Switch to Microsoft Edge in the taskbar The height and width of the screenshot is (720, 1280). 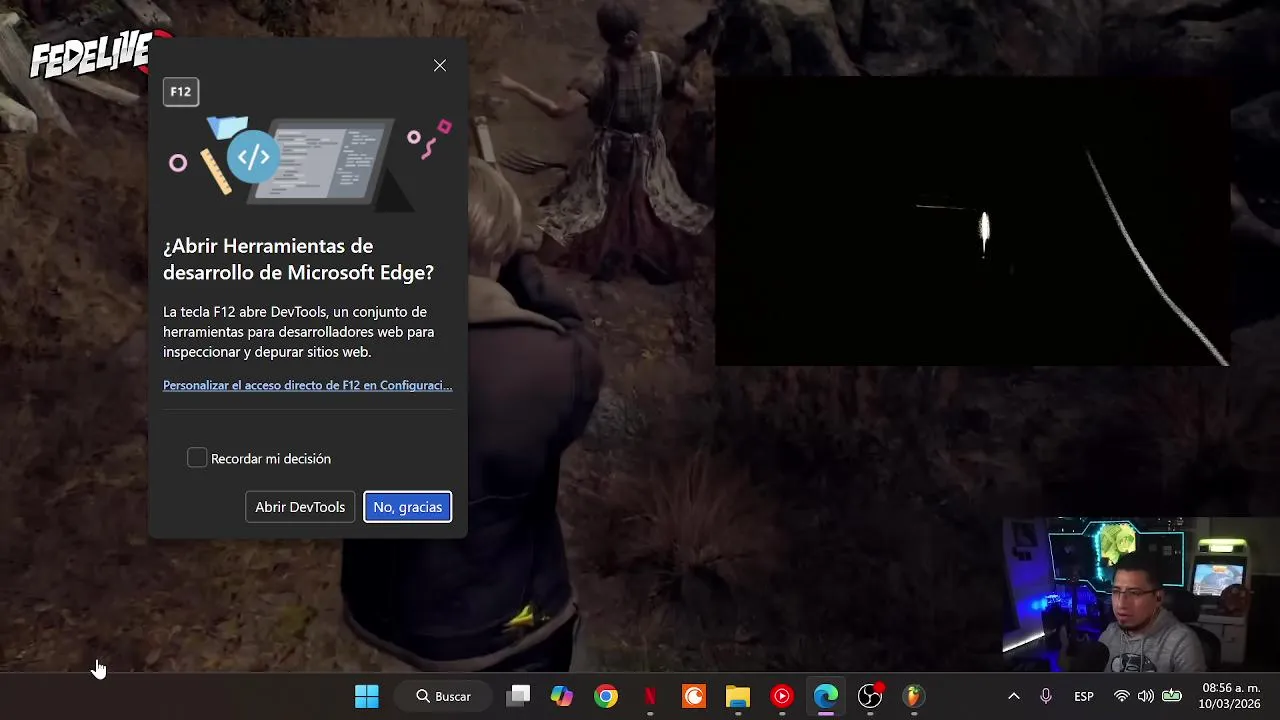(826, 696)
